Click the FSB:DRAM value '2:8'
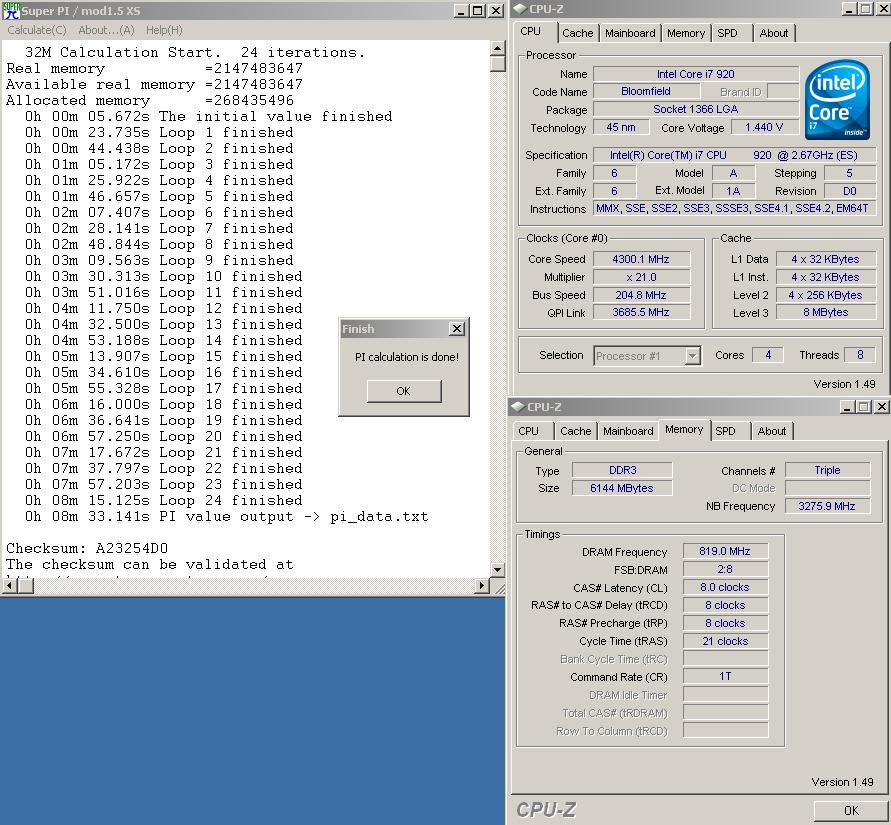 click(x=725, y=569)
